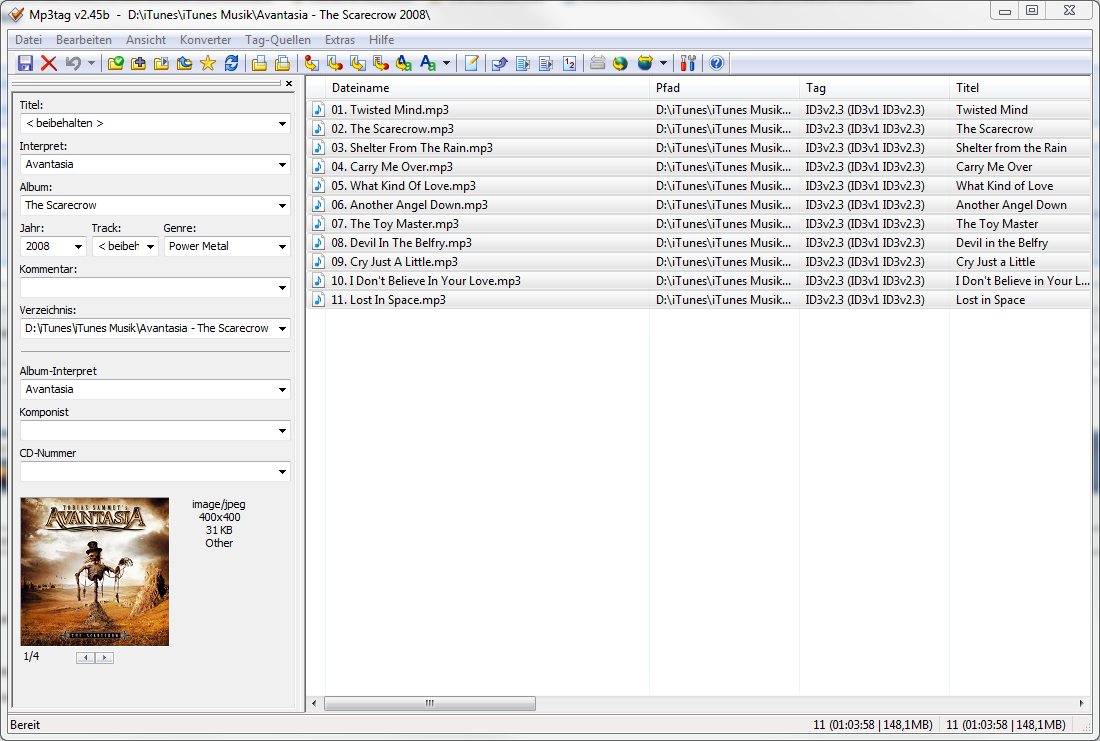This screenshot has height=741, width=1100.
Task: Open the Ansicht menu
Action: pyautogui.click(x=146, y=40)
